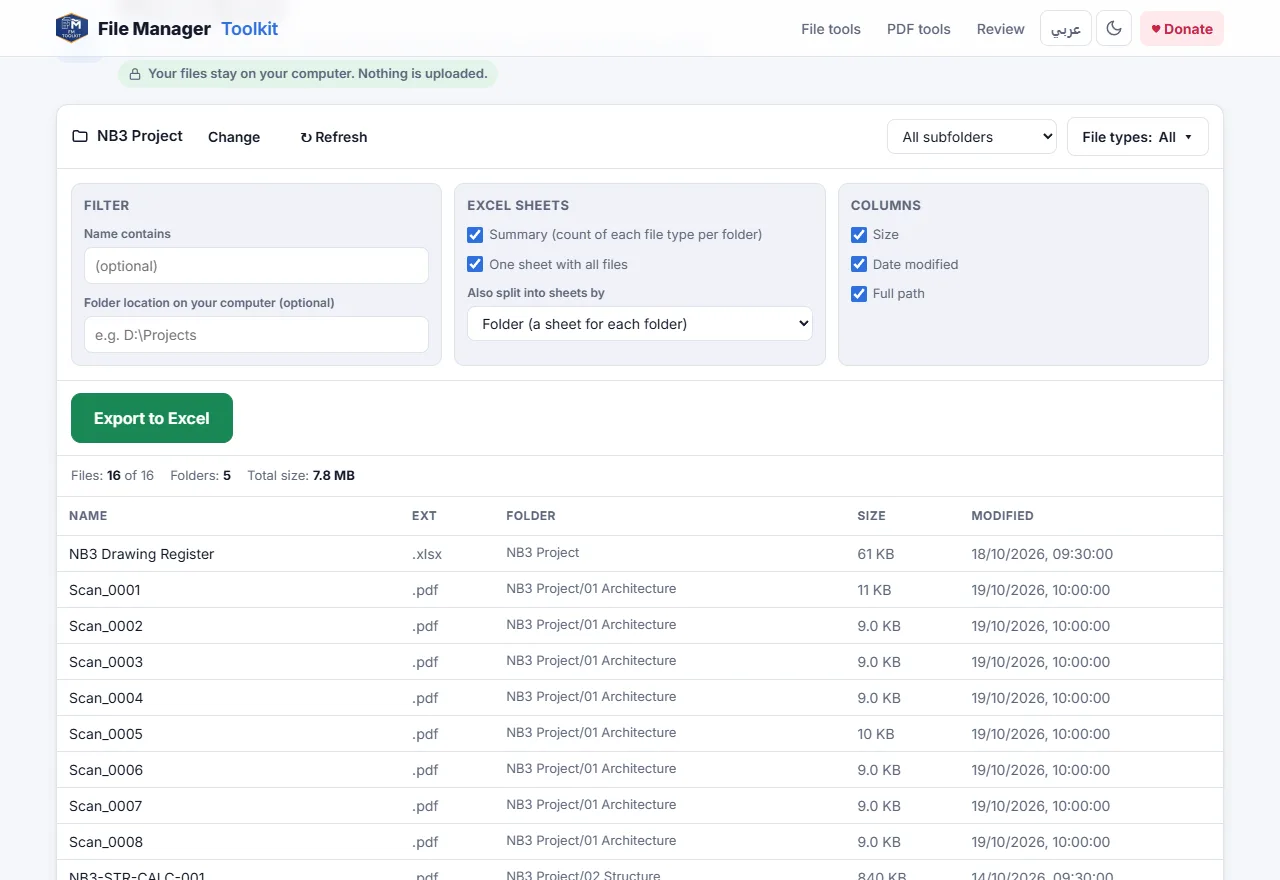Refresh the NB3 Project file list

click(334, 137)
